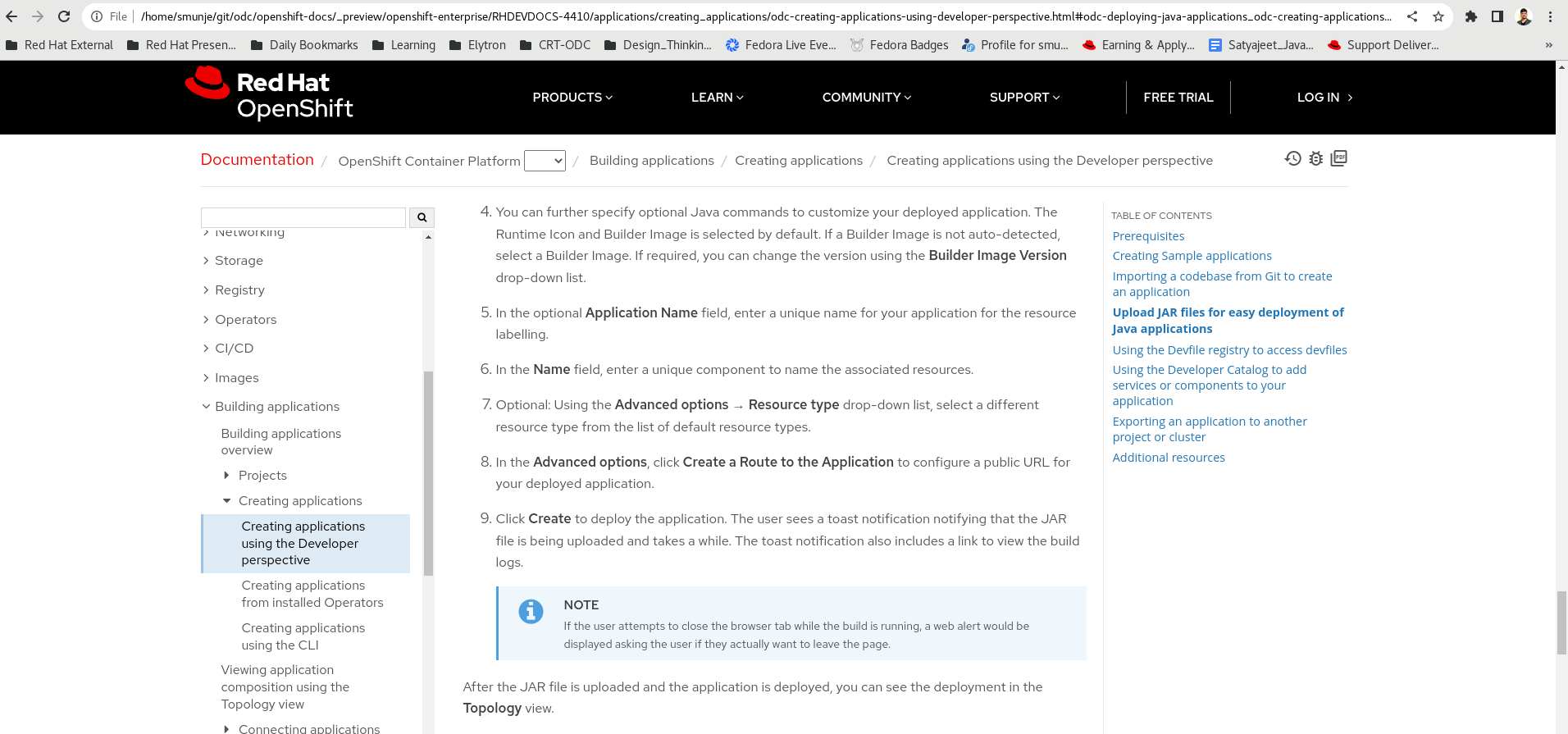Open the PDF download icon

click(x=1339, y=158)
